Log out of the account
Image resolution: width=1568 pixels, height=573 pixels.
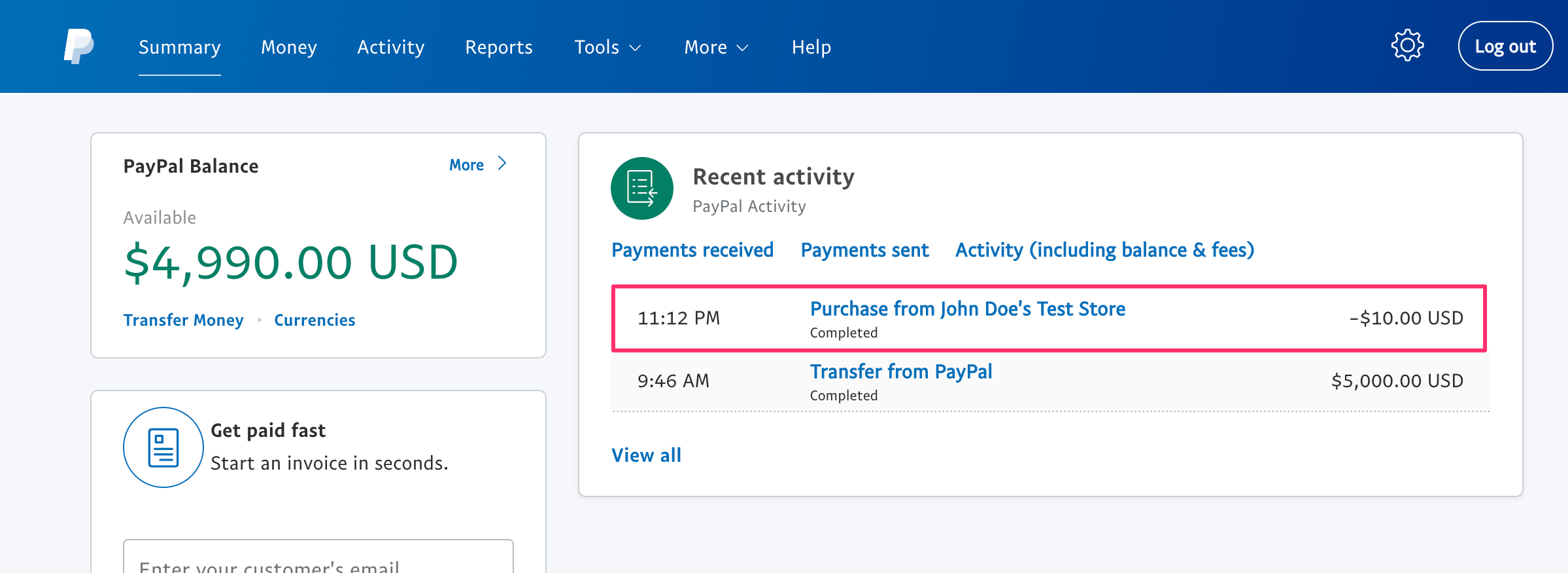tap(1505, 46)
